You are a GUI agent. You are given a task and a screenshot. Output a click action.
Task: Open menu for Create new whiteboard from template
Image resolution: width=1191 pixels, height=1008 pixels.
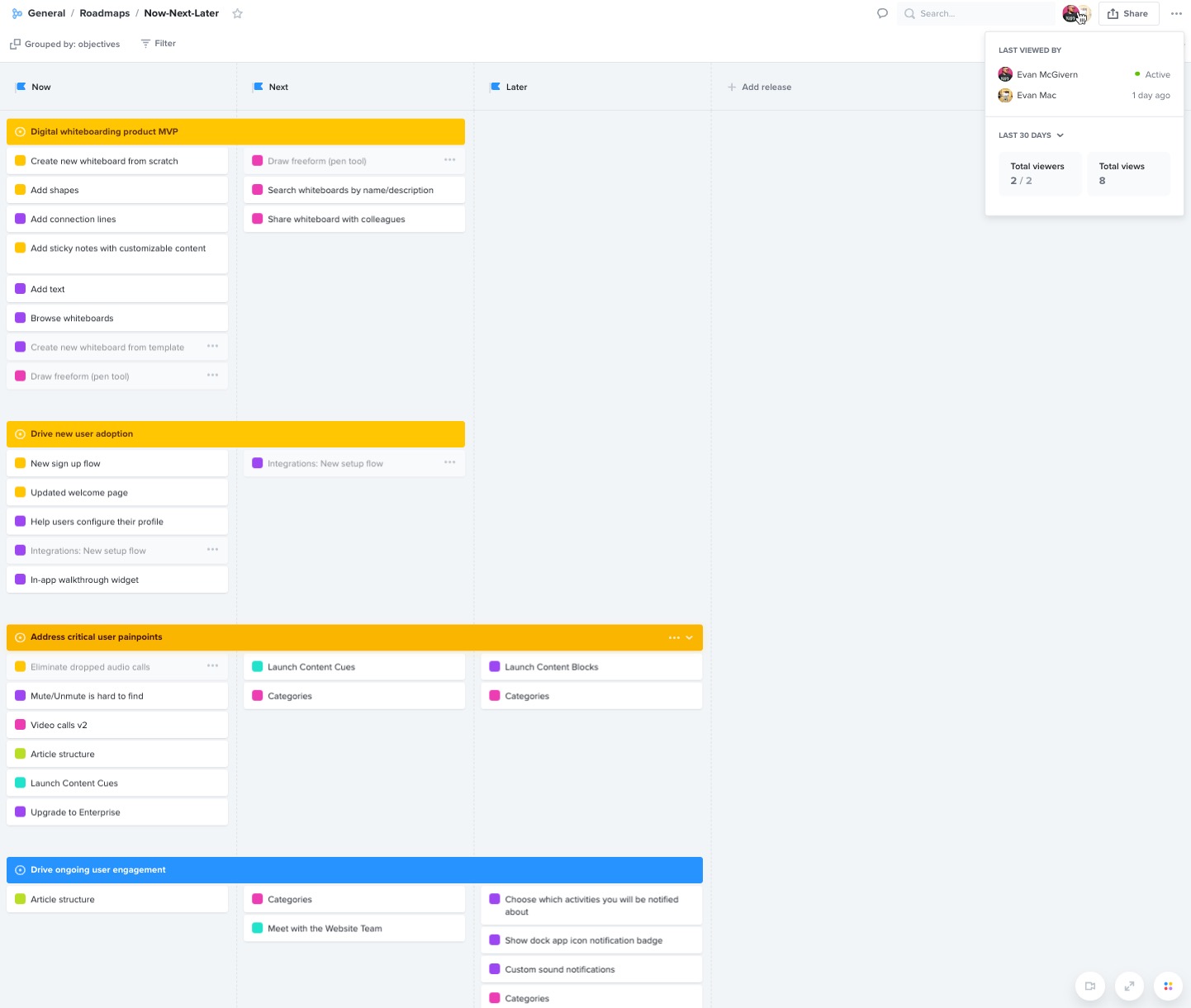pyautogui.click(x=213, y=346)
